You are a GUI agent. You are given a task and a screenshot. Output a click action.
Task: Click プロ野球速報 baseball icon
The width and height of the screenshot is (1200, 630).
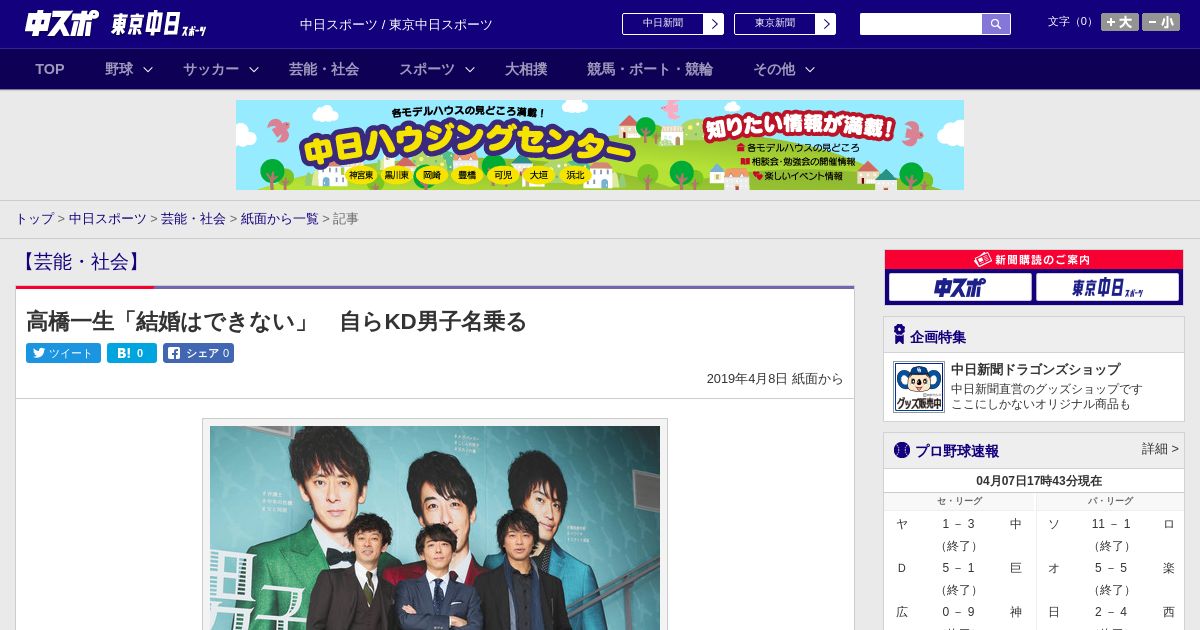tap(902, 450)
